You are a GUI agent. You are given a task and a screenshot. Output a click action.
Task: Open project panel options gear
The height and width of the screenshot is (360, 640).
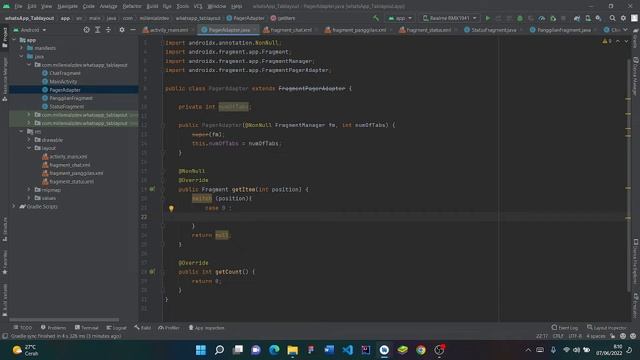(x=122, y=30)
